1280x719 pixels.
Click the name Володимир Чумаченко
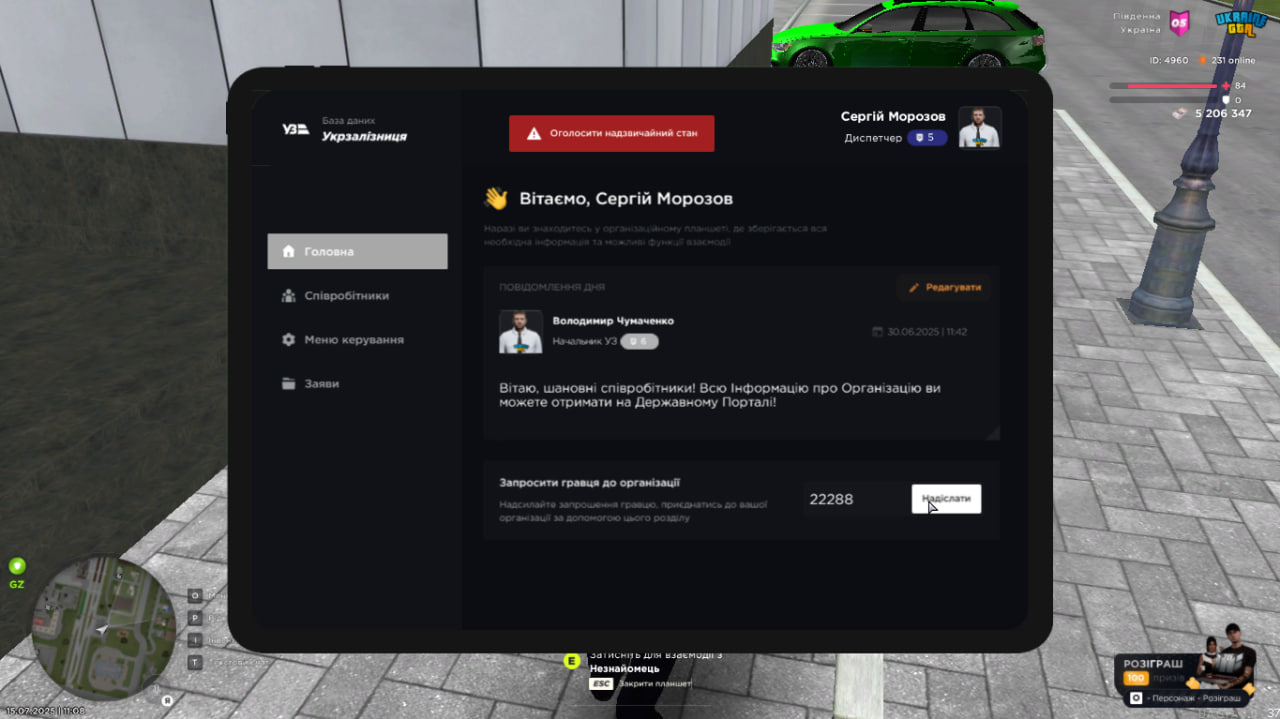(613, 321)
